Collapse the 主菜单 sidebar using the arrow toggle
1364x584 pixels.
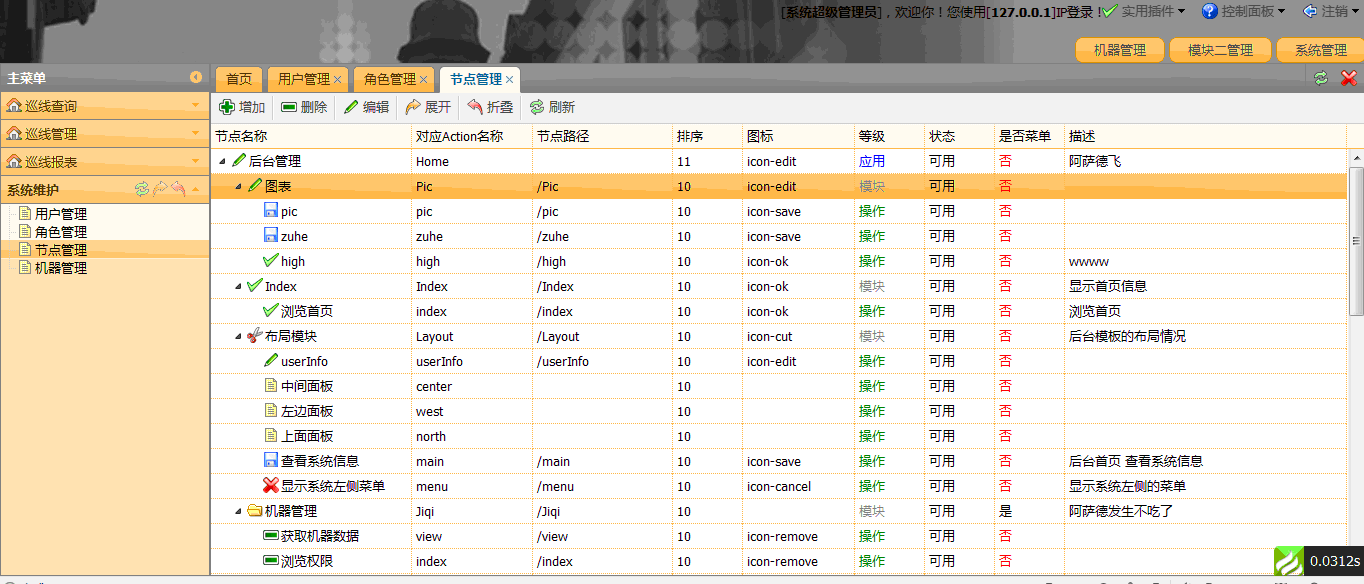[x=196, y=78]
